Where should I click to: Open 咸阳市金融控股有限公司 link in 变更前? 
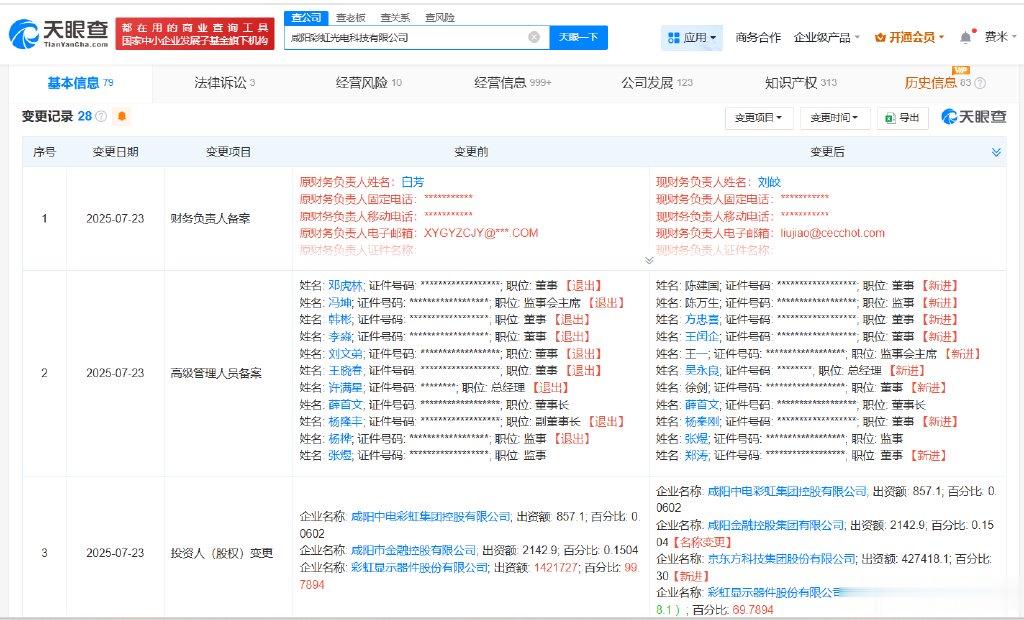pos(413,550)
